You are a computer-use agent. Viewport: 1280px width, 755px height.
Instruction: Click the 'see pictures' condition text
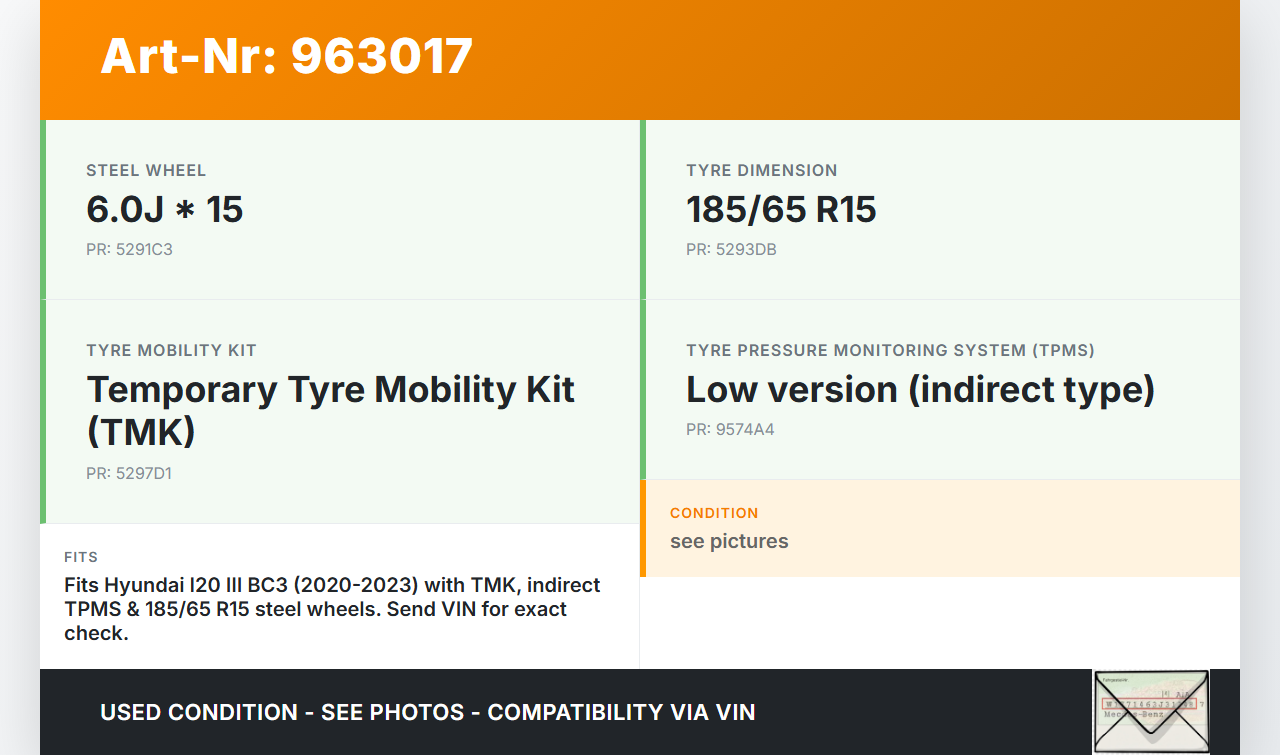pyautogui.click(x=729, y=541)
